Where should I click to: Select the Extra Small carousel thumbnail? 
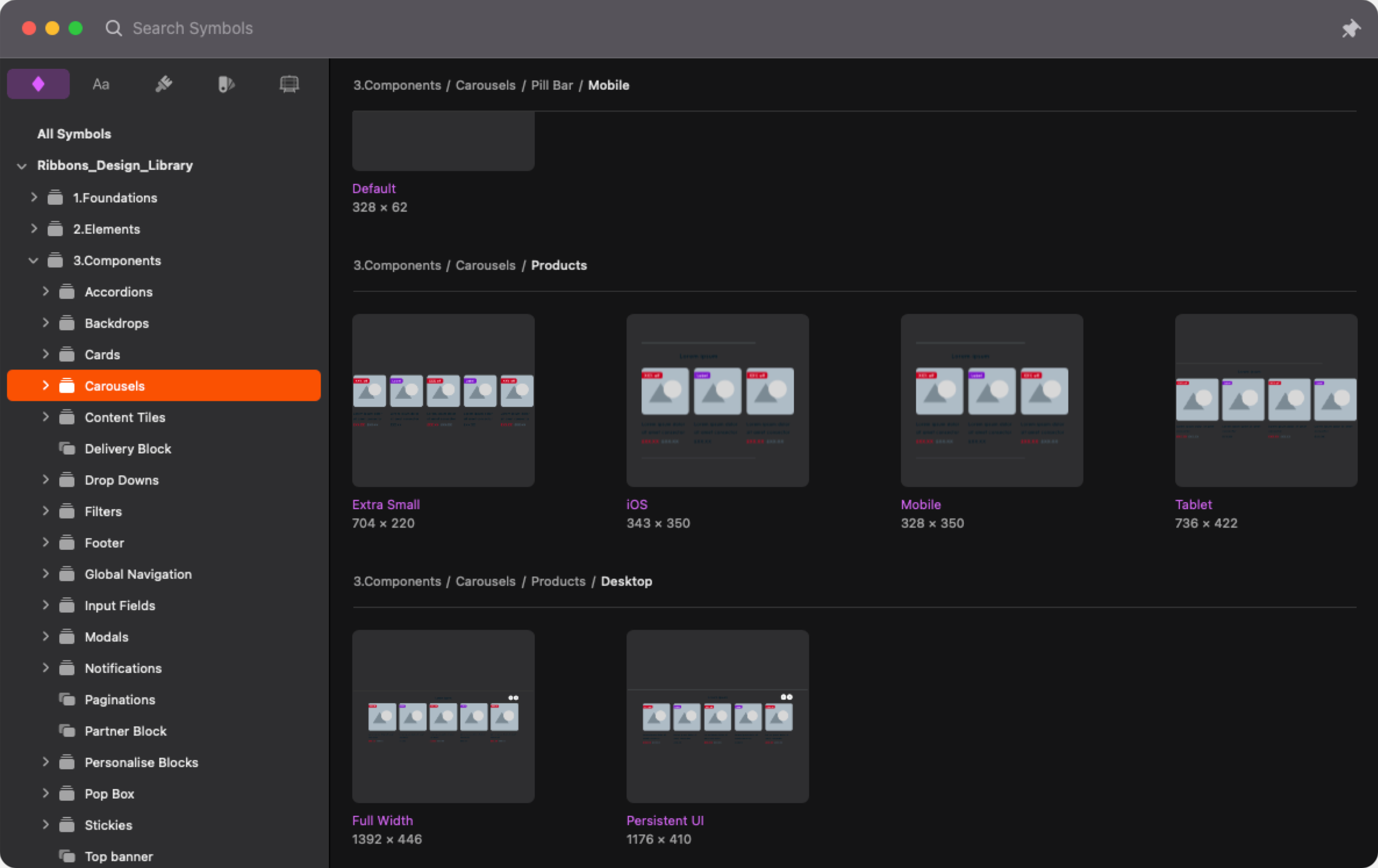(444, 400)
